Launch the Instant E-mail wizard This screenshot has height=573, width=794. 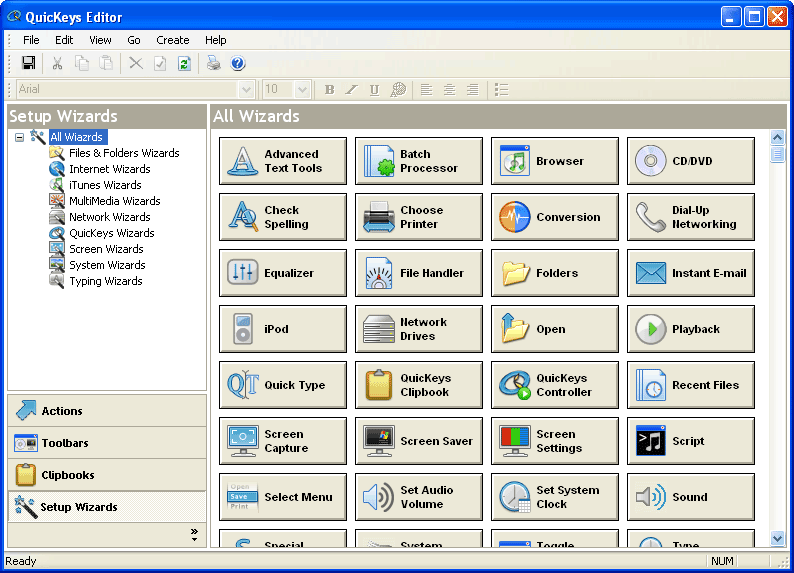pyautogui.click(x=691, y=273)
